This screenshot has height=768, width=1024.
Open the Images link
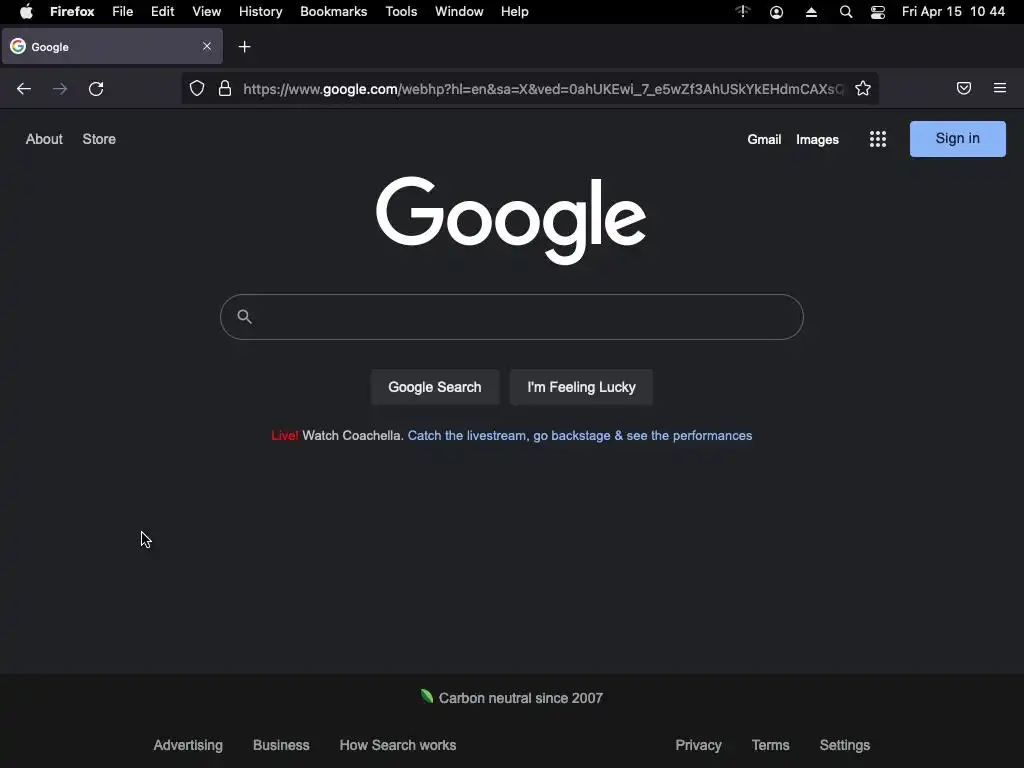pyautogui.click(x=817, y=140)
